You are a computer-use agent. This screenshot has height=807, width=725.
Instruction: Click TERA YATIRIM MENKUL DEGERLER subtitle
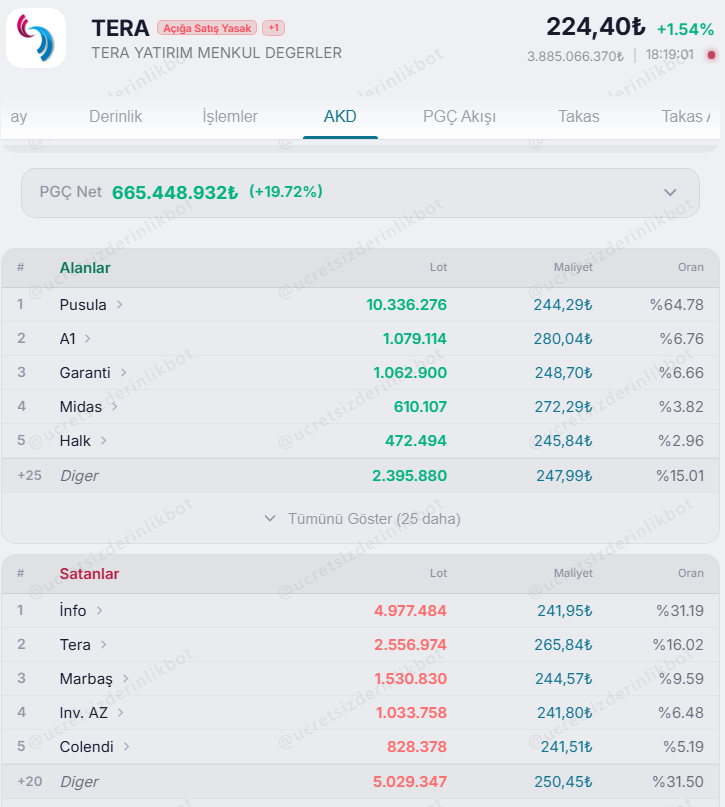tap(217, 53)
